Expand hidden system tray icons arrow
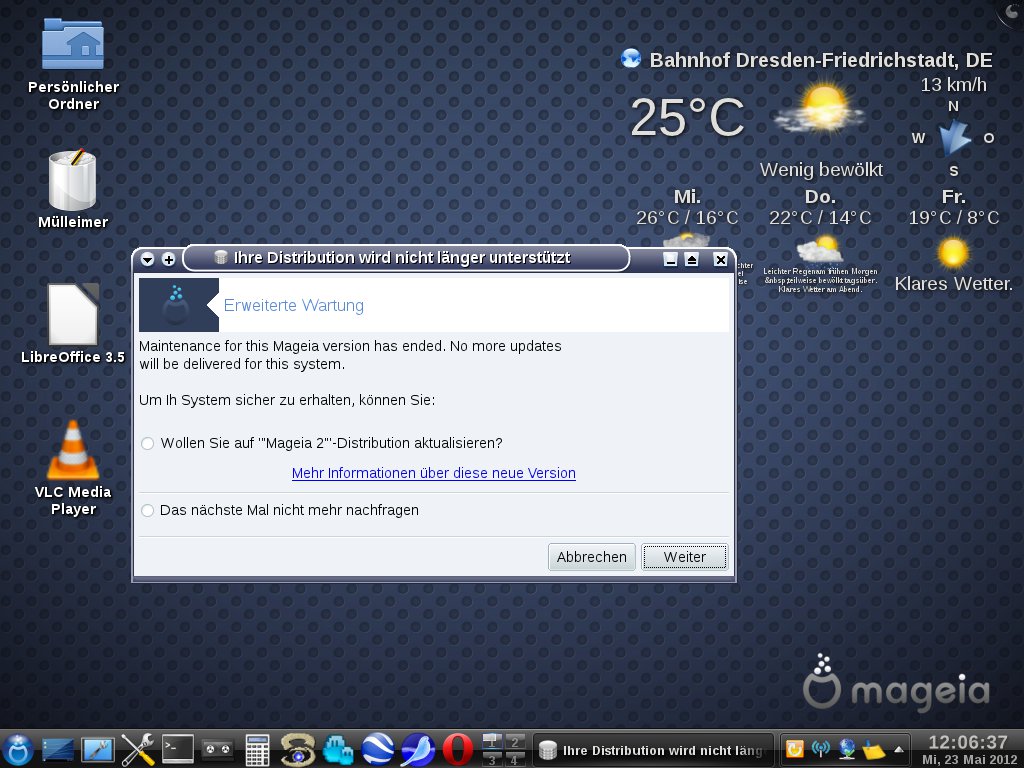The height and width of the screenshot is (768, 1024). click(x=899, y=750)
